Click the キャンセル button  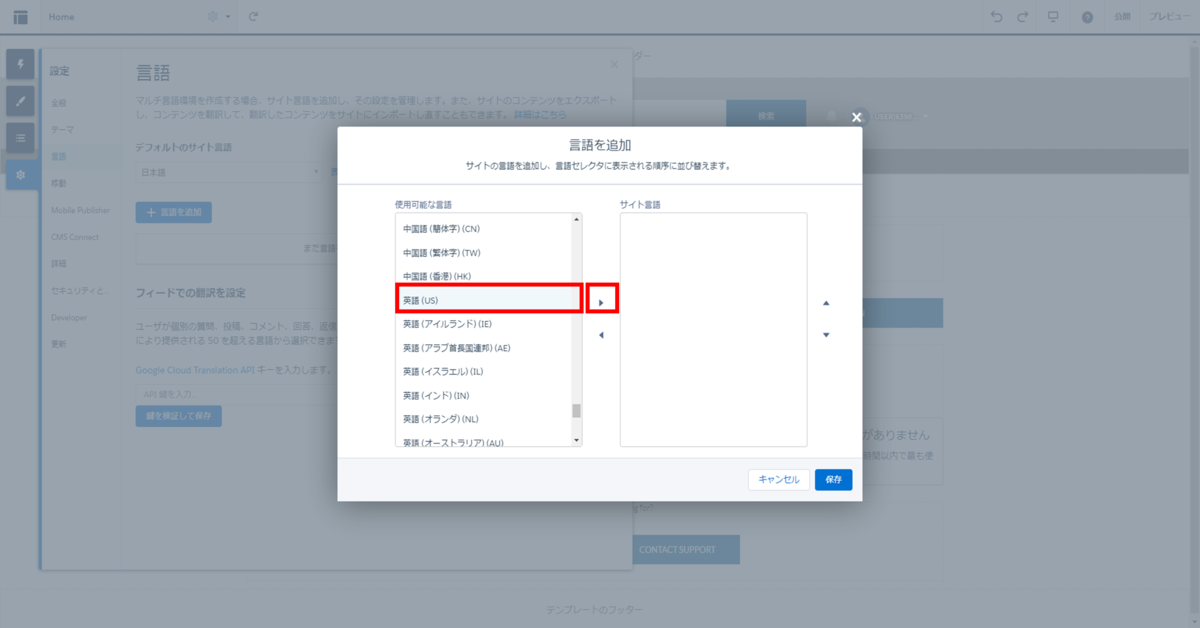click(x=779, y=480)
